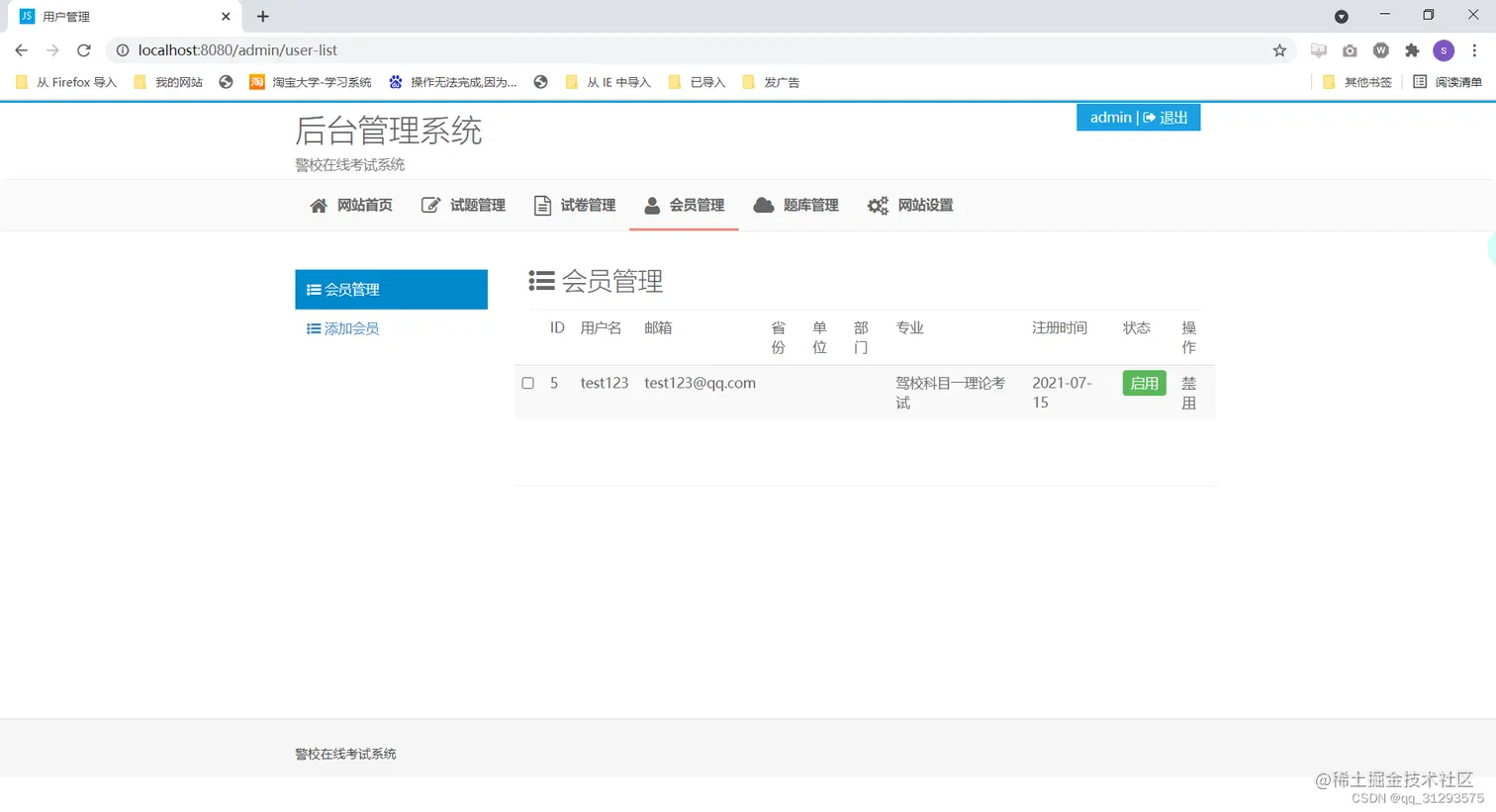Click the tab search dropdown arrow

click(1341, 16)
